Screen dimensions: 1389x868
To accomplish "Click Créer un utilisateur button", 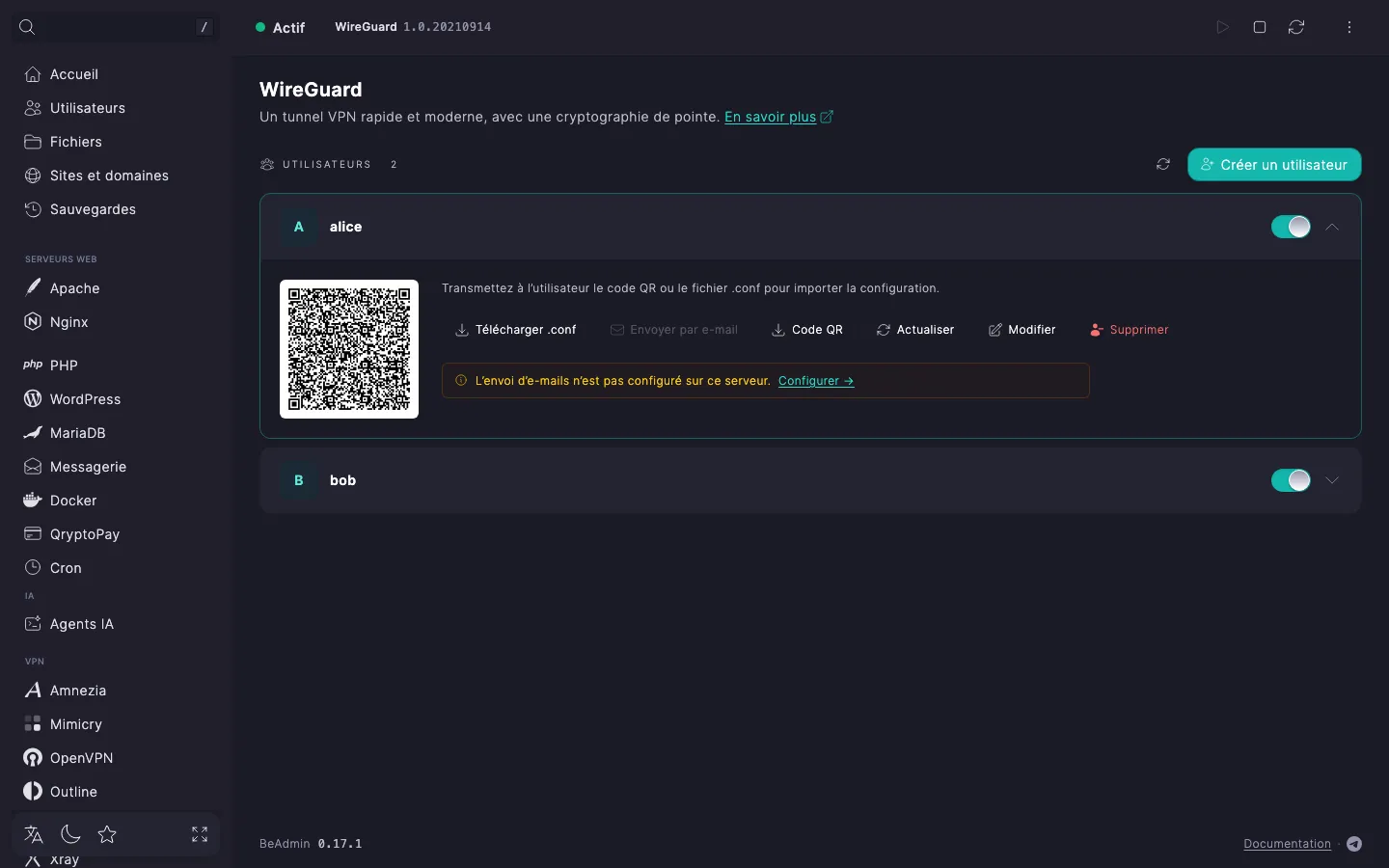I will click(x=1274, y=165).
